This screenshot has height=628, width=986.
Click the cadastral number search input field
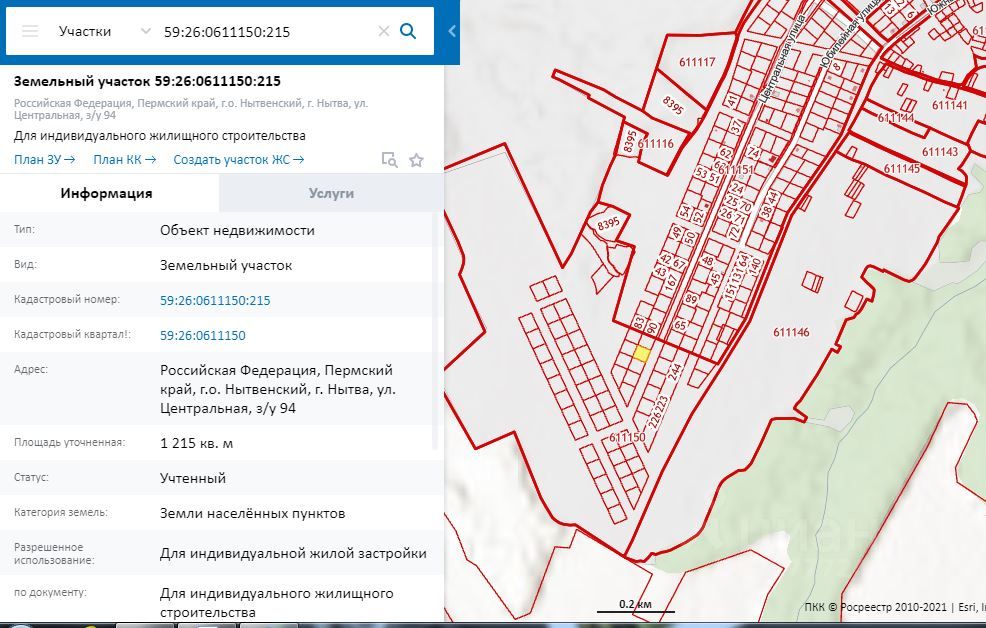[265, 31]
